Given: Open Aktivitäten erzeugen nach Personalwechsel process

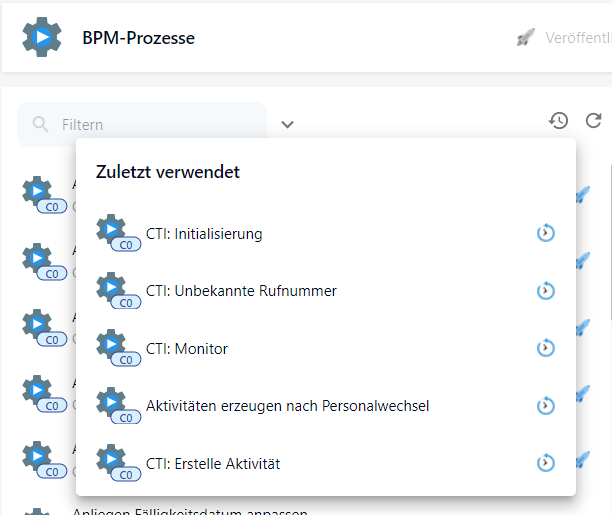Looking at the screenshot, I should coord(287,406).
